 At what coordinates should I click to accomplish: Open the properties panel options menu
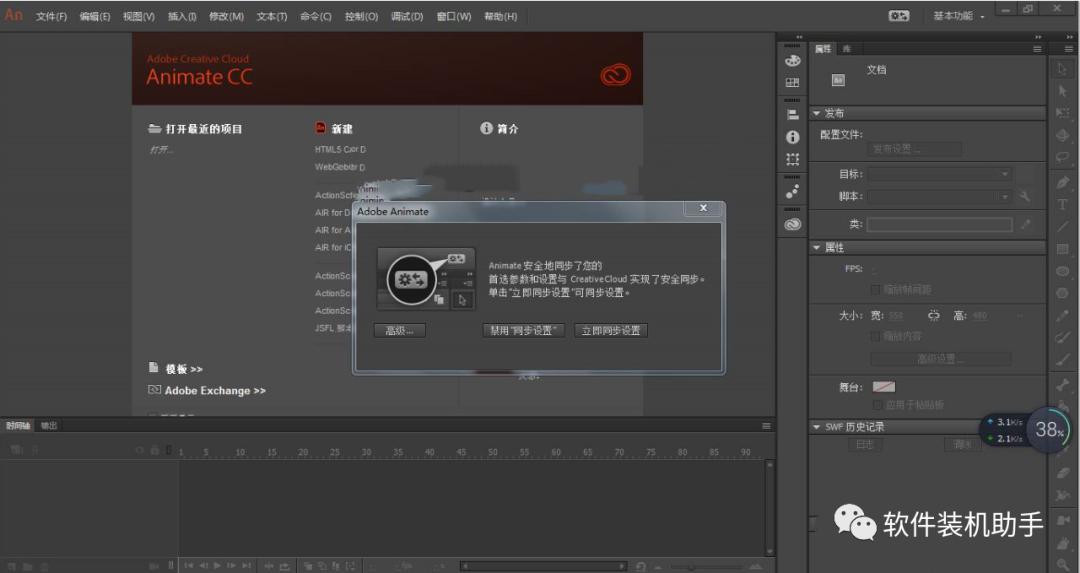point(1037,49)
